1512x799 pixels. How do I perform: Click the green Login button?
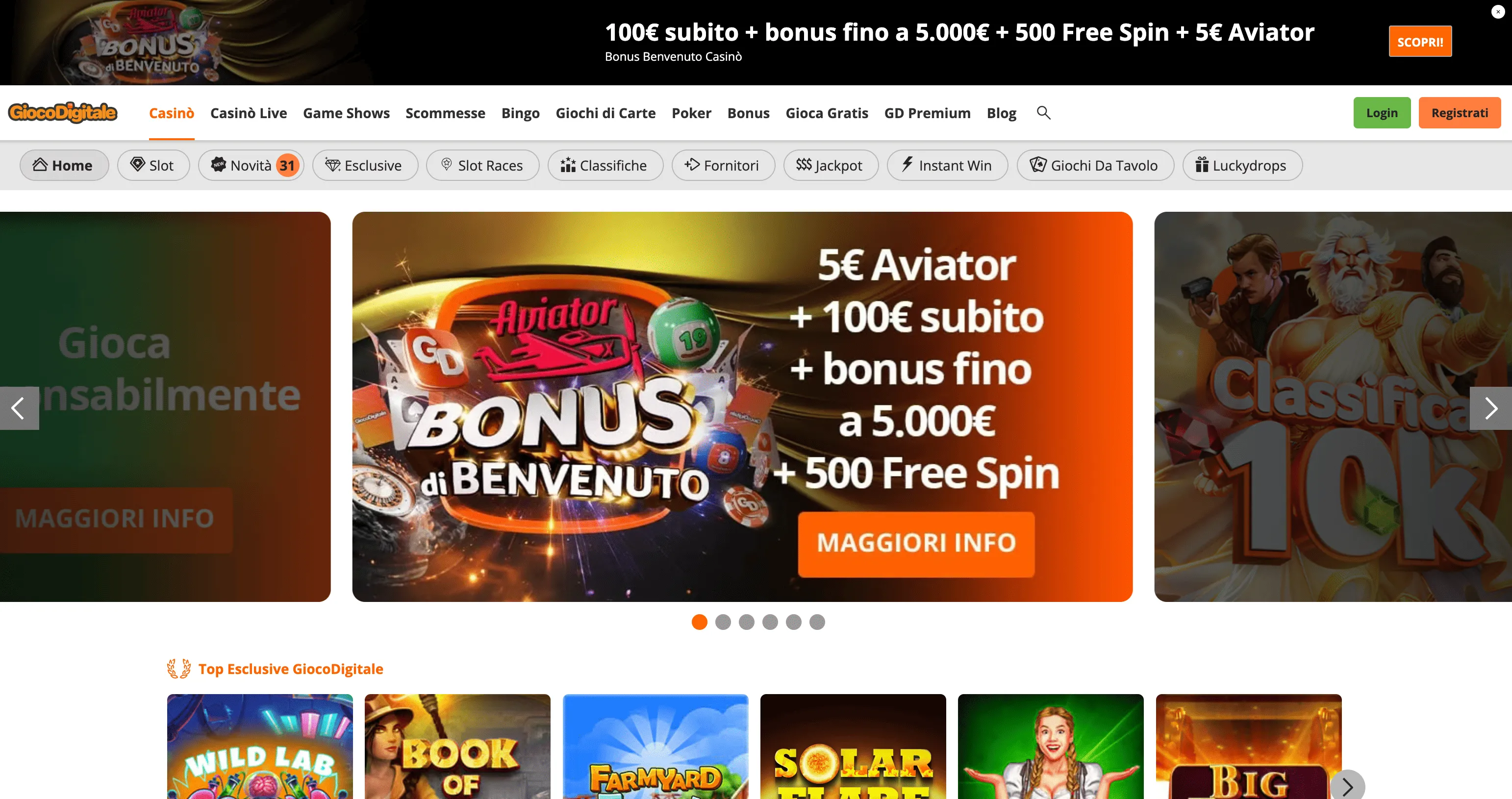point(1382,113)
